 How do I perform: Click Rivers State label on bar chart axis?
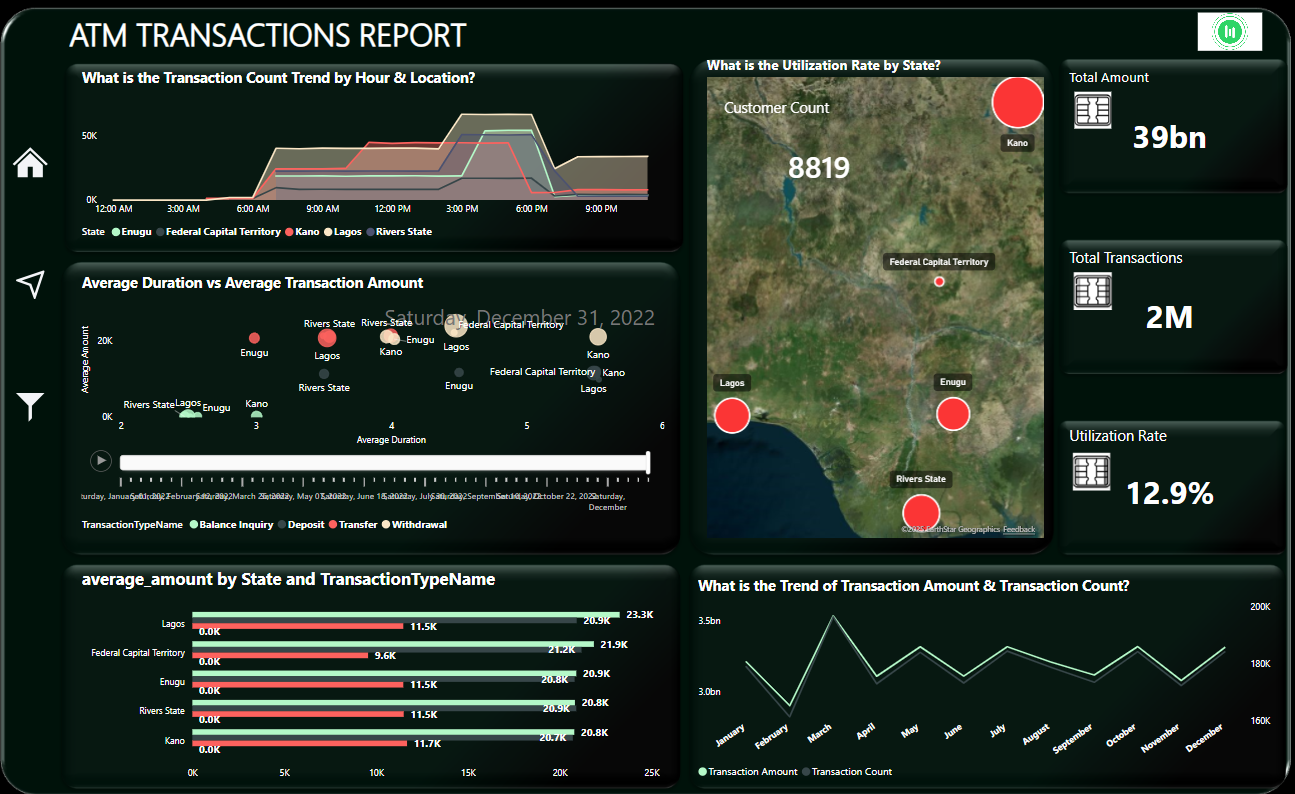tap(162, 711)
